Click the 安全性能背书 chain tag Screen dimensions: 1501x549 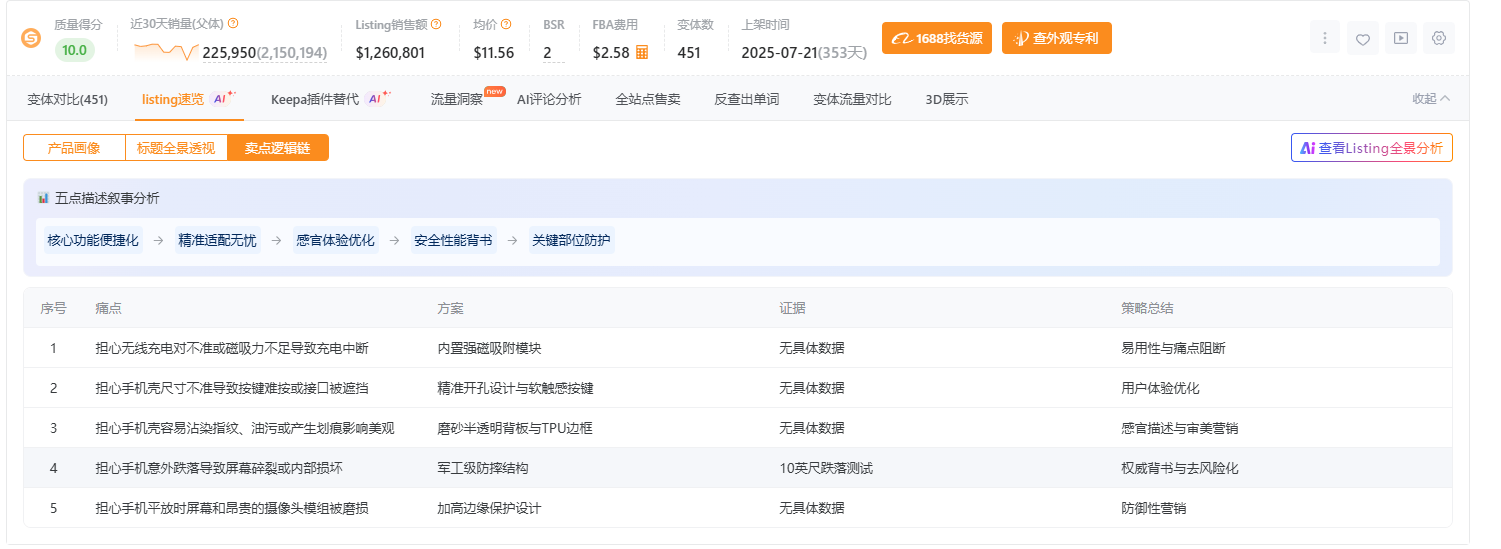point(453,240)
